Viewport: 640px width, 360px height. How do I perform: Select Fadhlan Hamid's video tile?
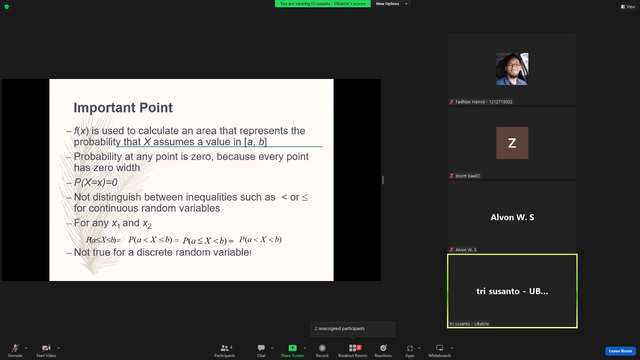pyautogui.click(x=512, y=69)
